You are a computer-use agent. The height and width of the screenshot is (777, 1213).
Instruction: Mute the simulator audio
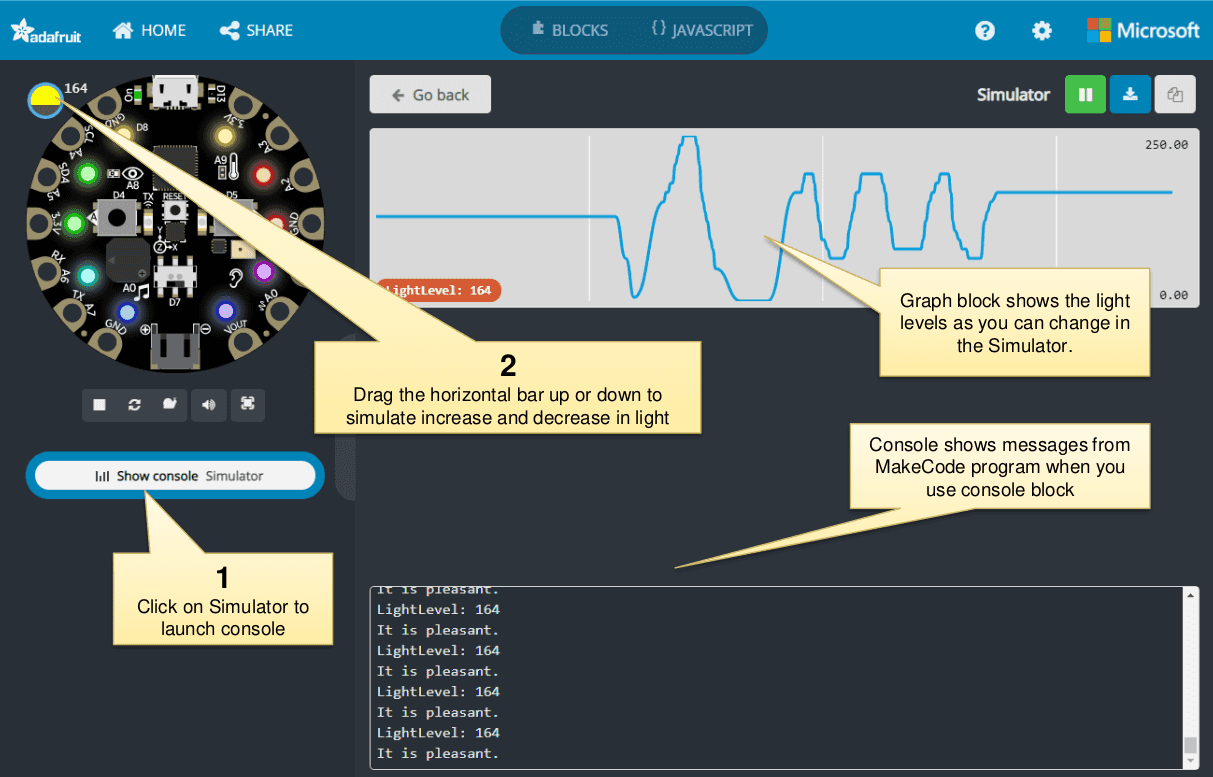pyautogui.click(x=208, y=405)
